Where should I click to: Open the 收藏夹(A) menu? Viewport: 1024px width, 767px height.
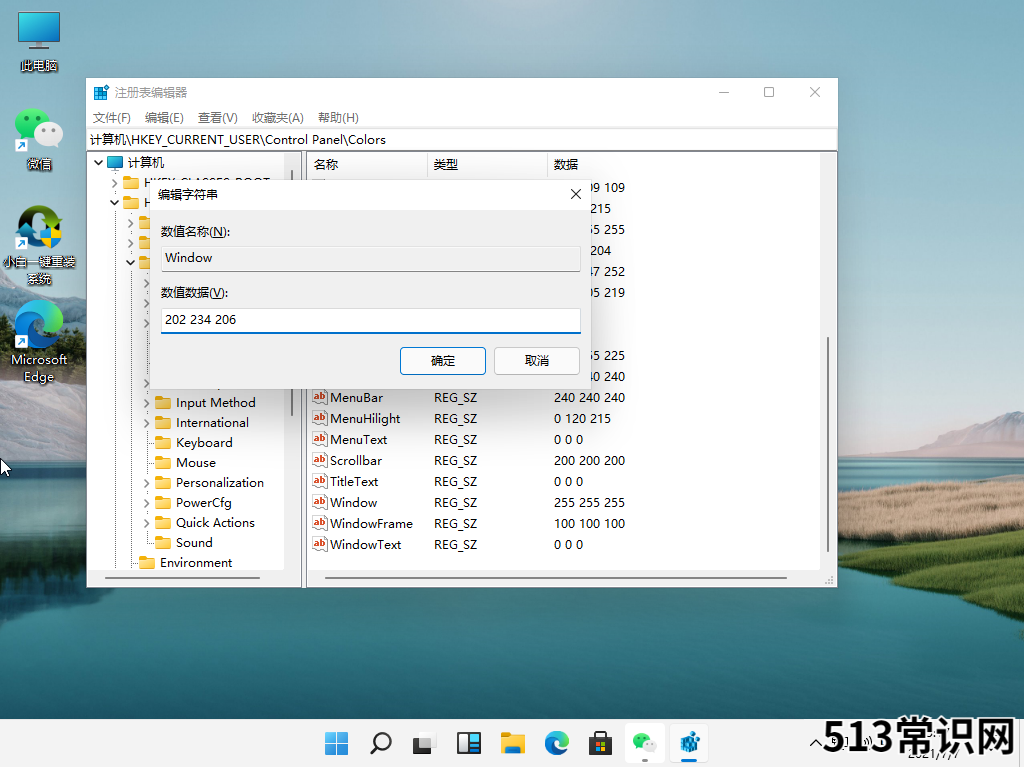point(277,118)
